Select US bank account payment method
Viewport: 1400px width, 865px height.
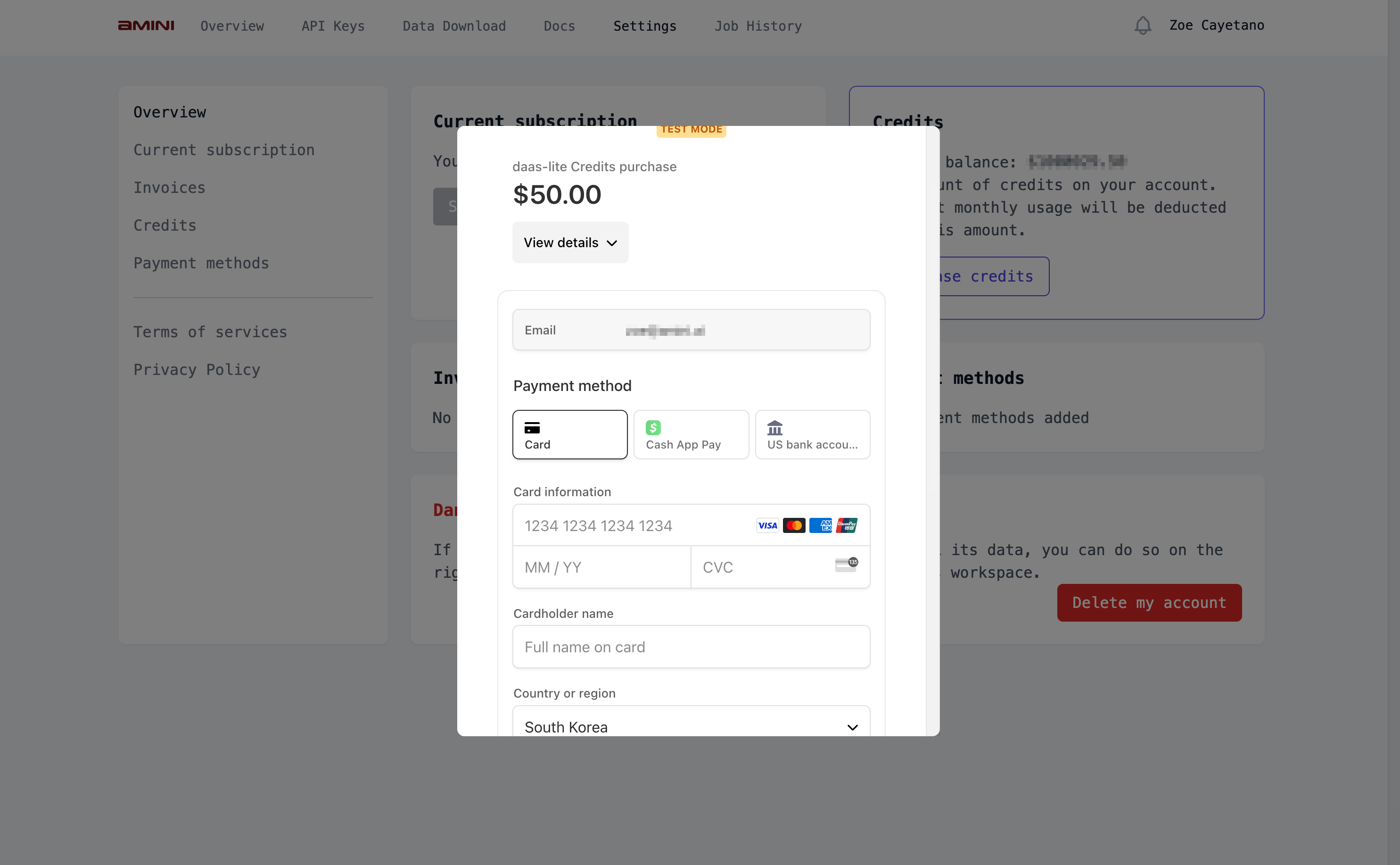(x=812, y=434)
